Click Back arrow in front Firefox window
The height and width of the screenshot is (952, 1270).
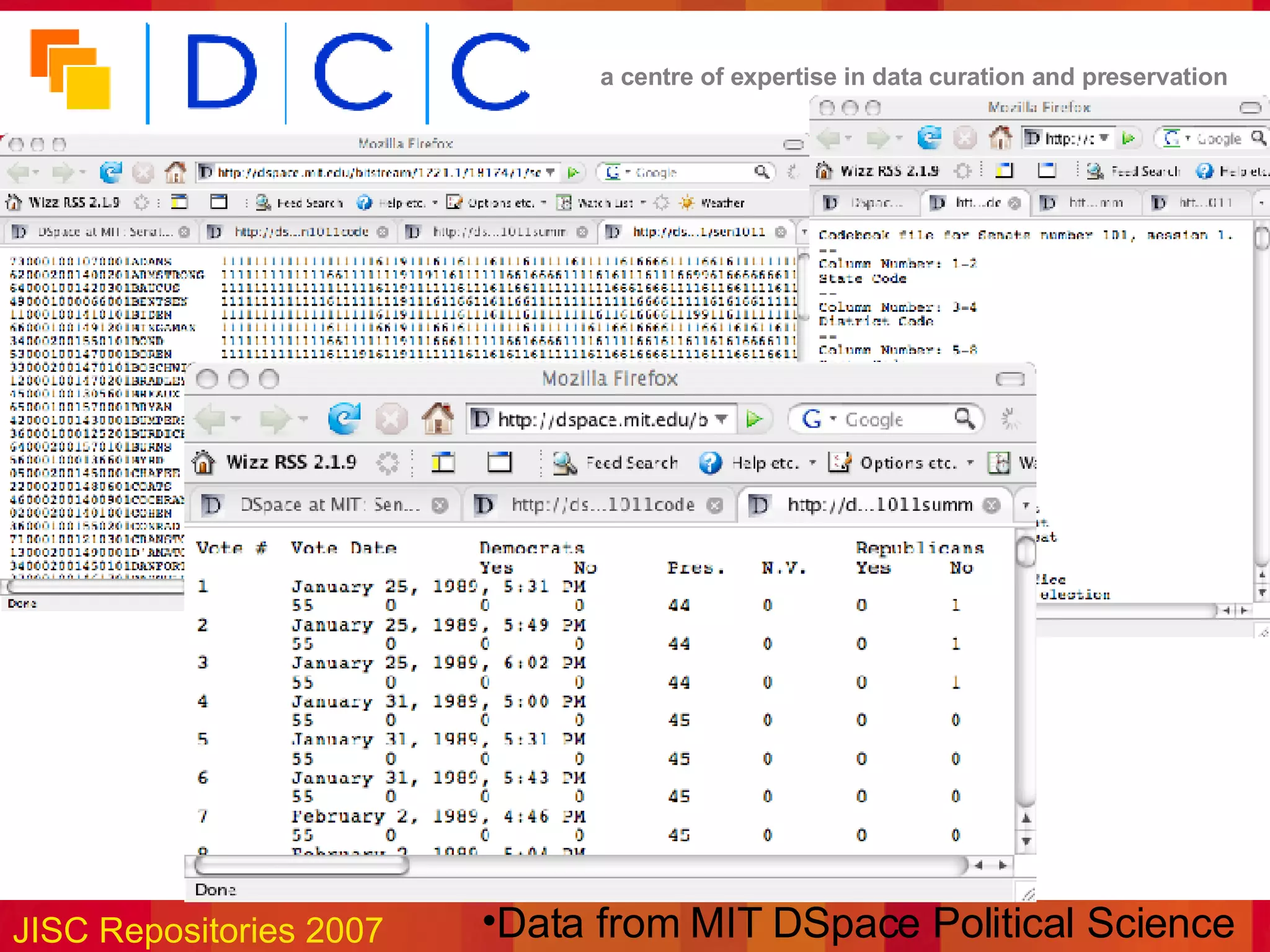coord(210,420)
